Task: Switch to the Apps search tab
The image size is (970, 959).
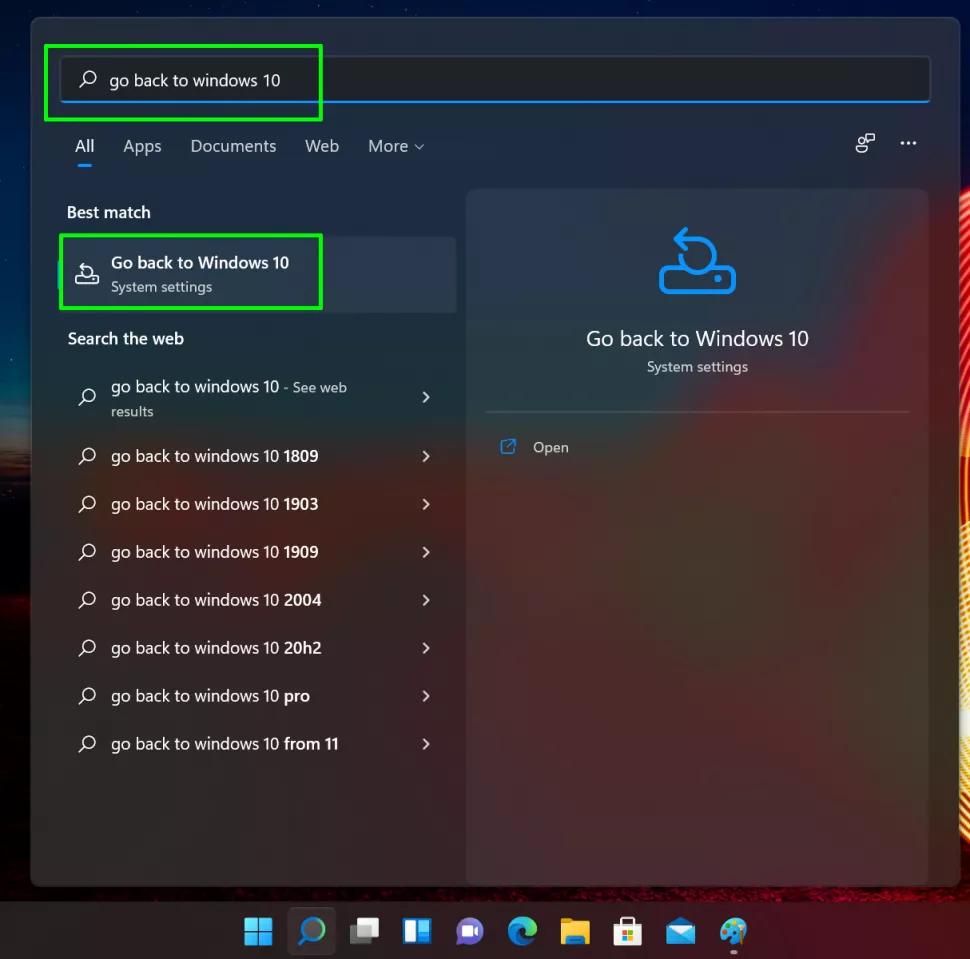Action: (x=142, y=146)
